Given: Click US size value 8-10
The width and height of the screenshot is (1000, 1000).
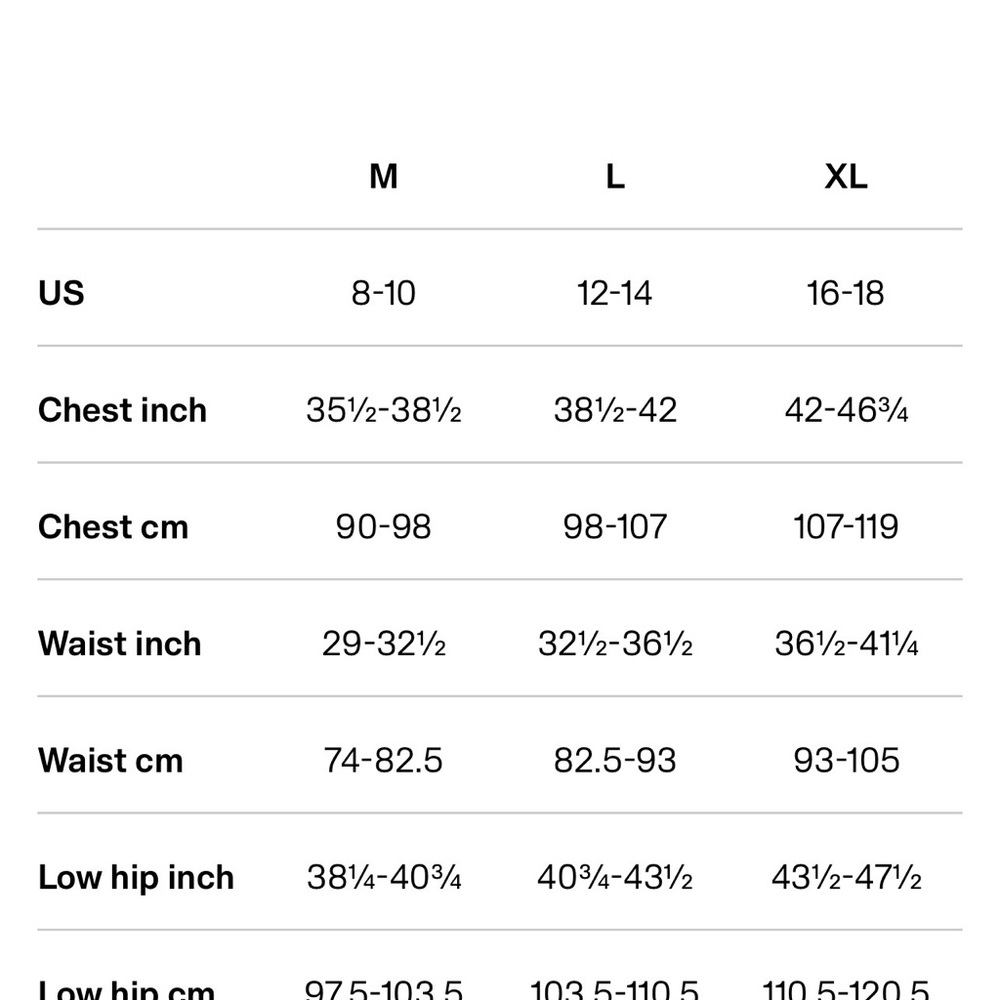Looking at the screenshot, I should pyautogui.click(x=383, y=293).
